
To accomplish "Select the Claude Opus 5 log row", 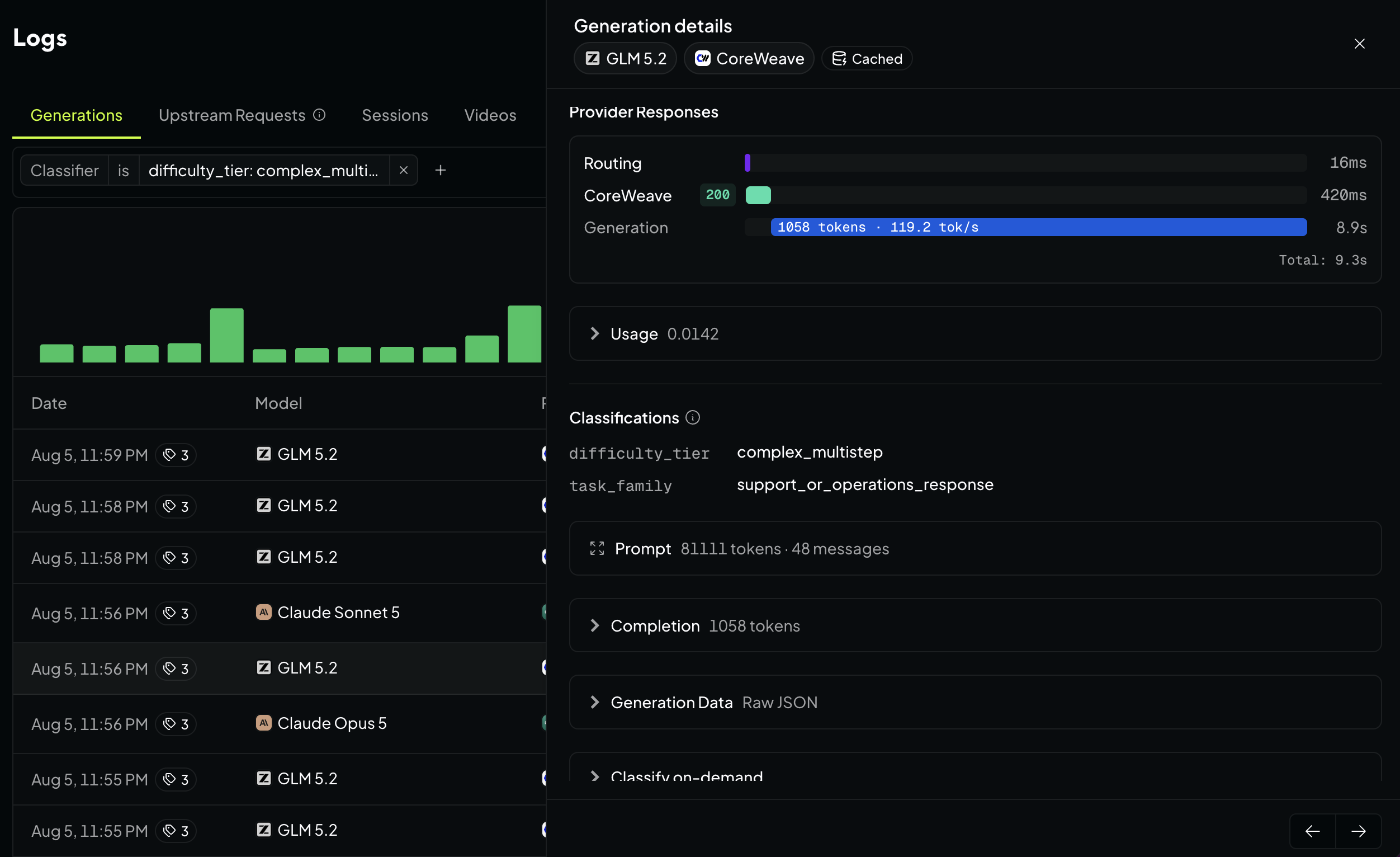I will (x=280, y=723).
